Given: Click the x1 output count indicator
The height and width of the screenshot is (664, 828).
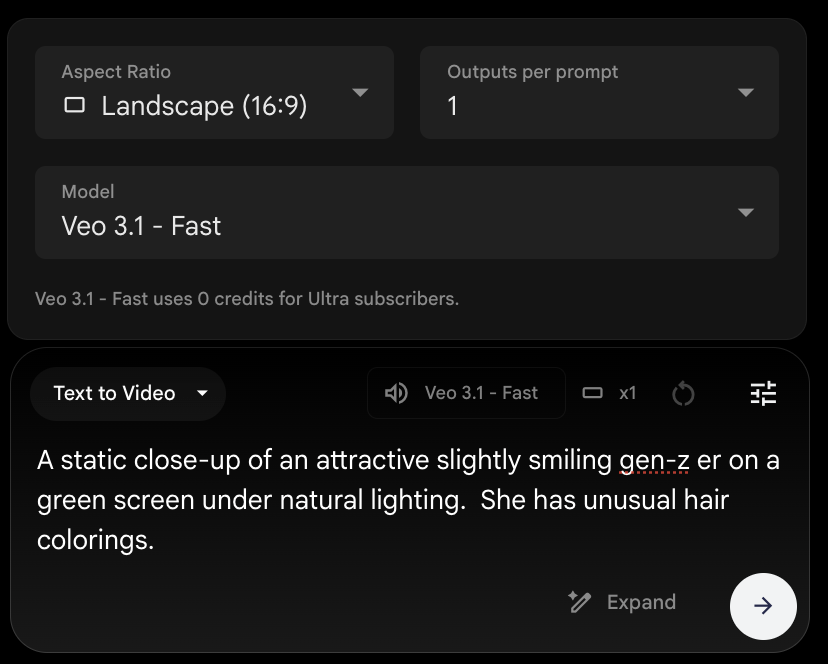Looking at the screenshot, I should tap(627, 393).
